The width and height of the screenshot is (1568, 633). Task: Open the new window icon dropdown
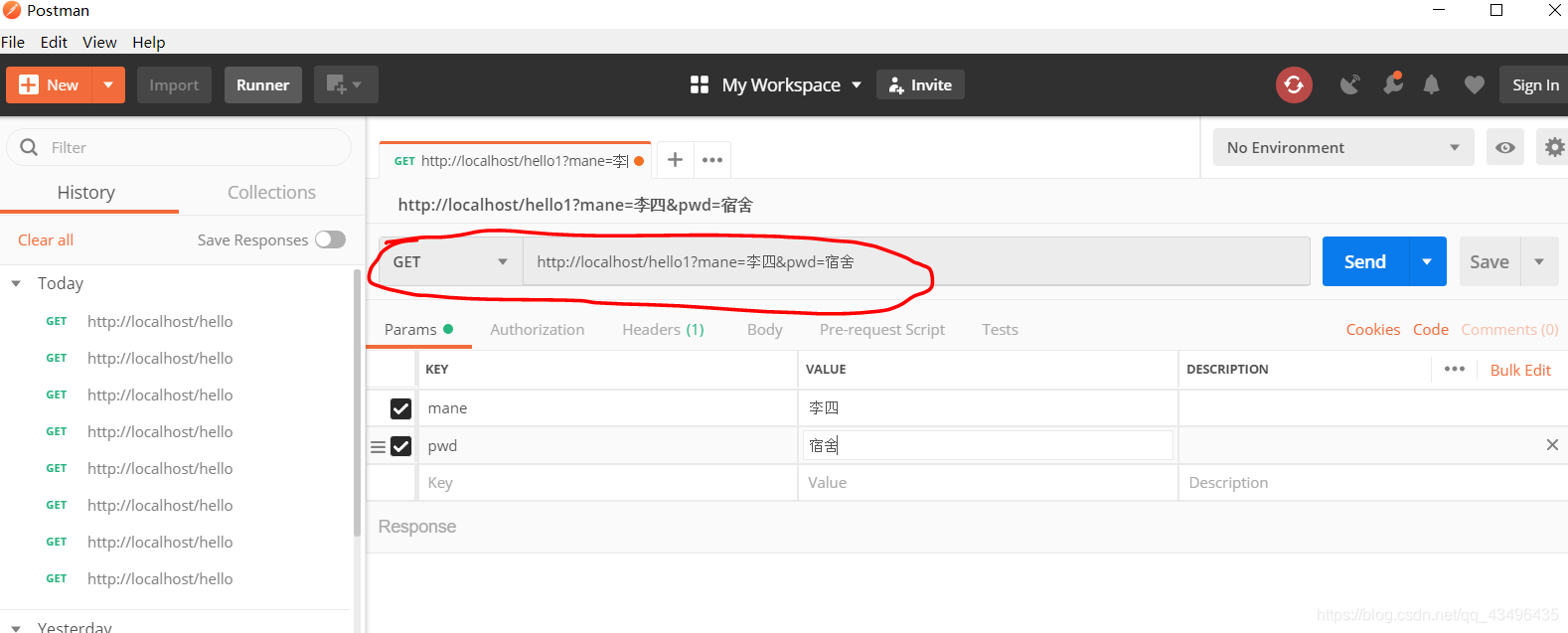tap(346, 84)
